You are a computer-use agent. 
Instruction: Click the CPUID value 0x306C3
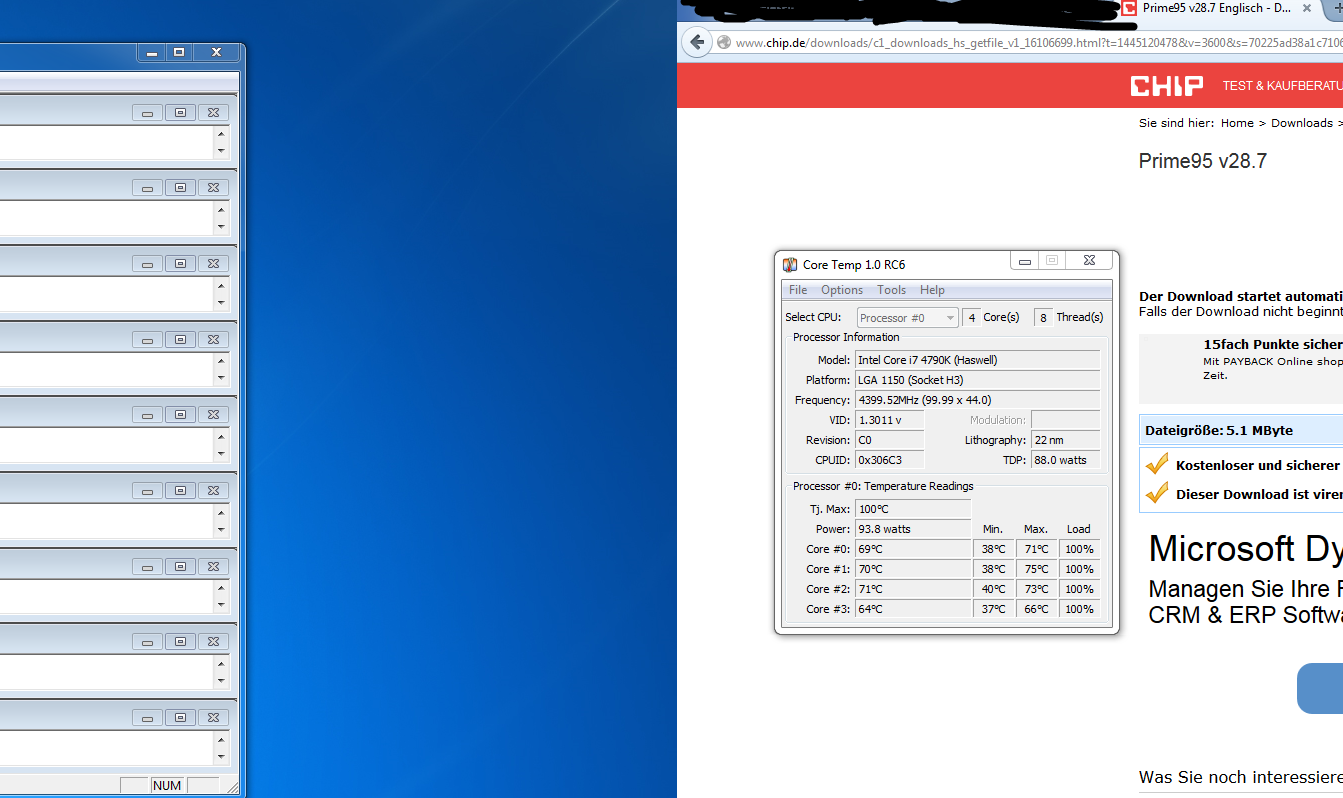(889, 460)
